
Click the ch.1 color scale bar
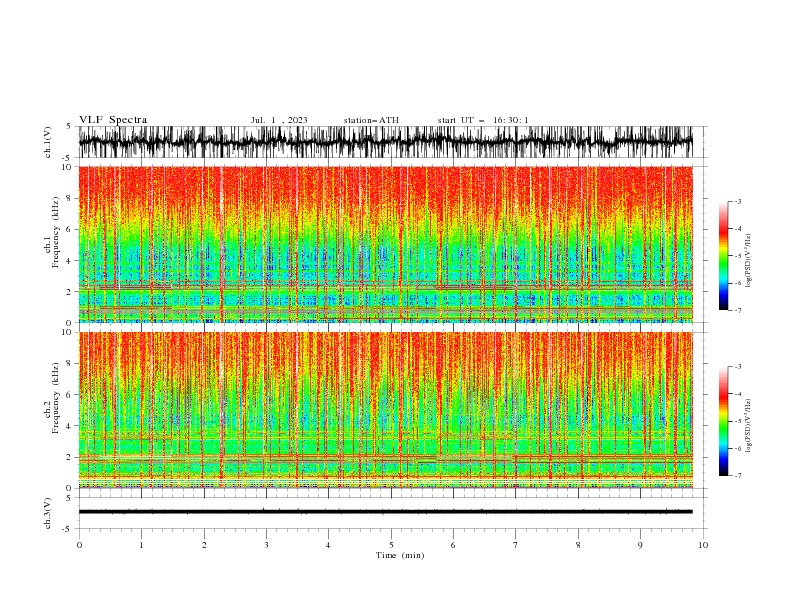point(723,256)
